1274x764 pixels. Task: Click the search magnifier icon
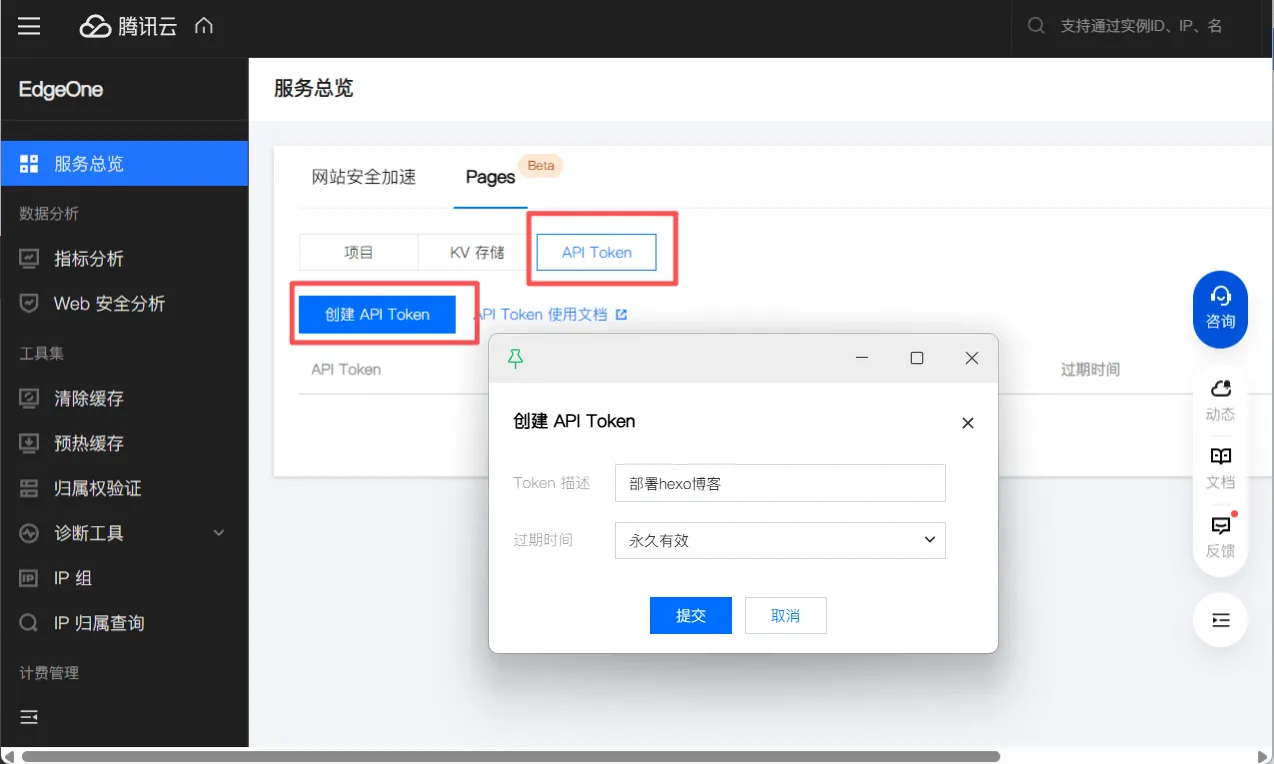coord(1036,26)
